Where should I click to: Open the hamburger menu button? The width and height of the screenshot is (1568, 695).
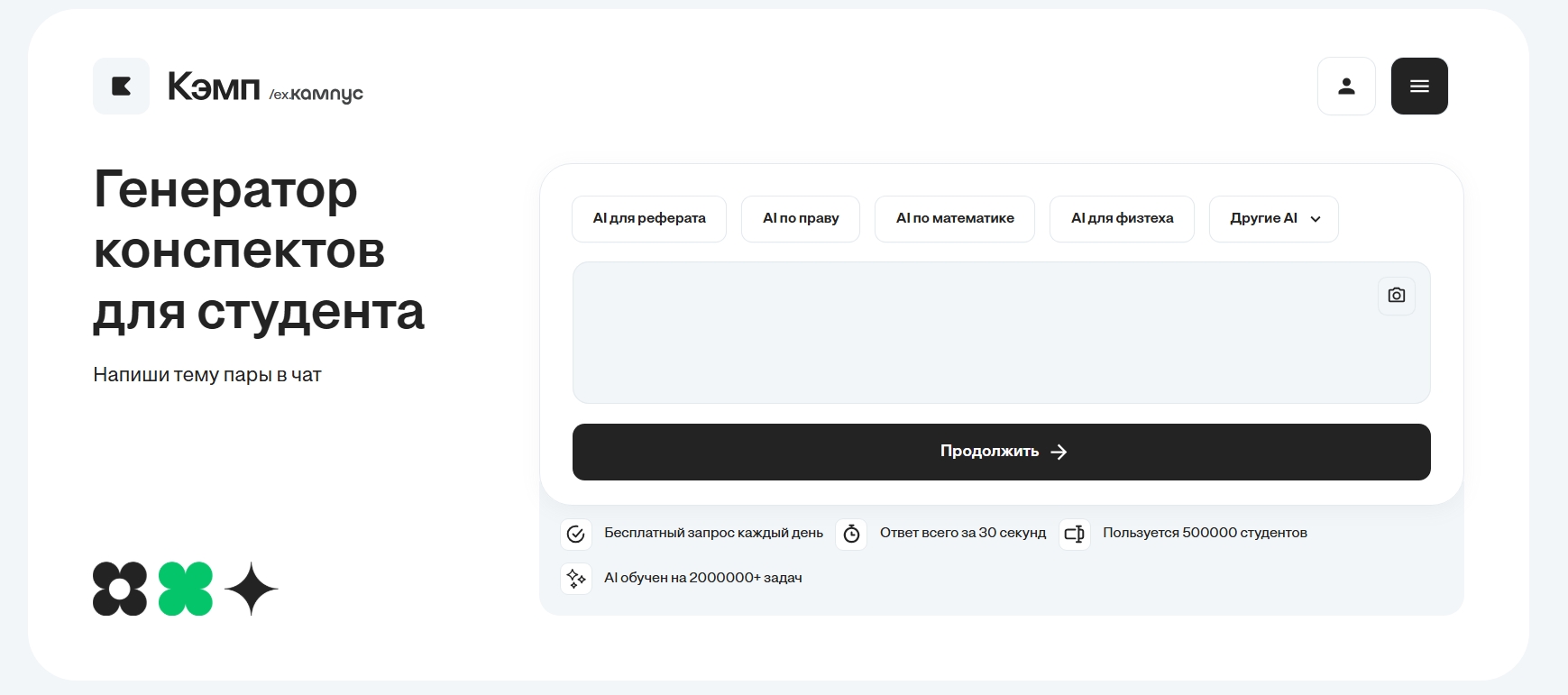pos(1419,87)
